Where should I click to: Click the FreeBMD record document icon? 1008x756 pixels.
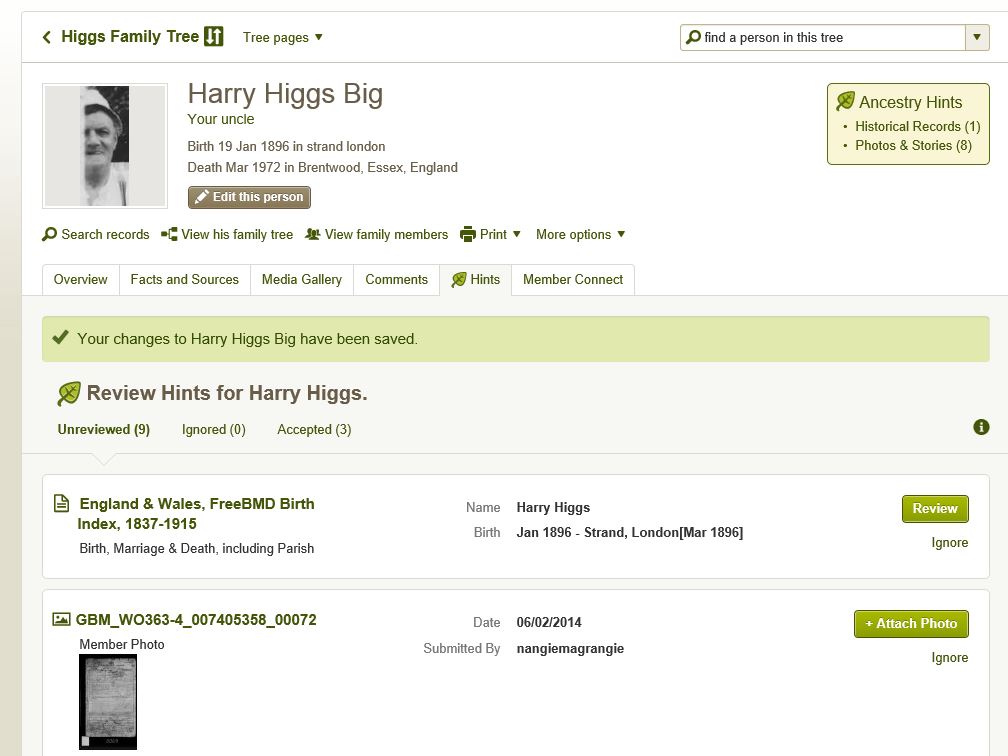[x=61, y=503]
